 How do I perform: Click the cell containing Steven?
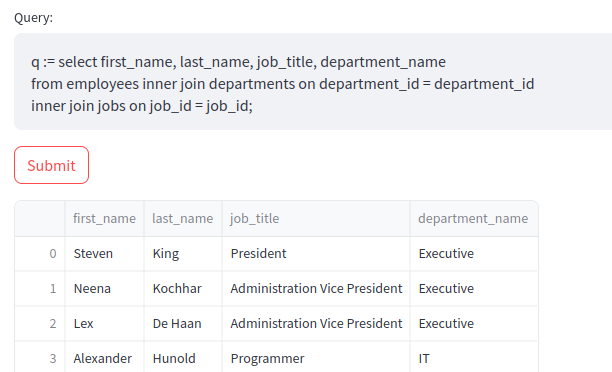point(105,254)
